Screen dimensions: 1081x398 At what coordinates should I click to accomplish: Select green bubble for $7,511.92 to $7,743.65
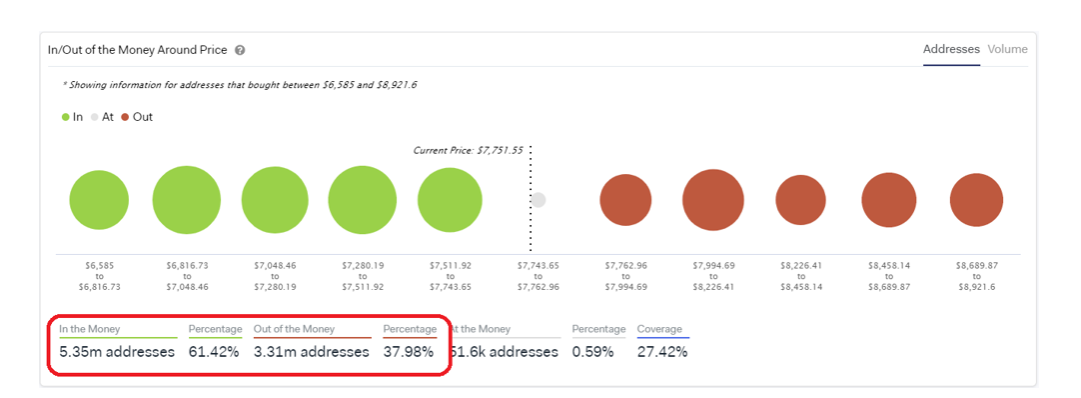pos(449,200)
